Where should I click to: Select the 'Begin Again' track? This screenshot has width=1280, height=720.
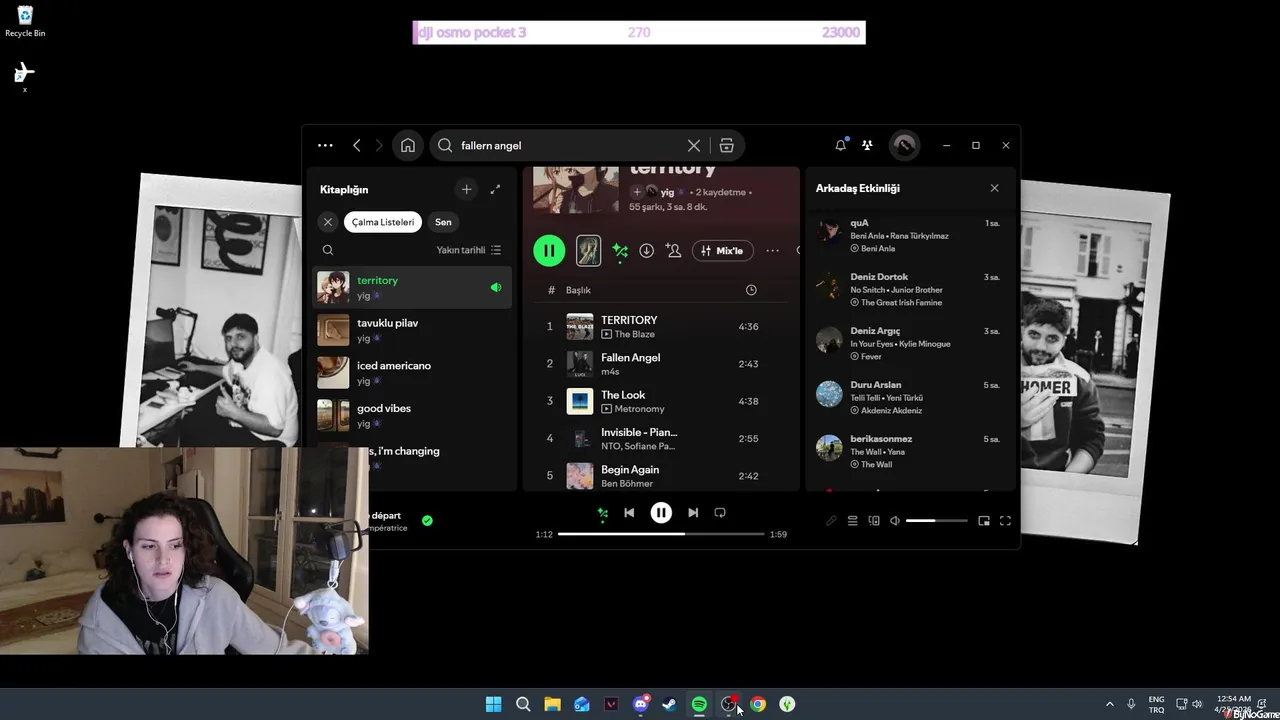pos(660,475)
